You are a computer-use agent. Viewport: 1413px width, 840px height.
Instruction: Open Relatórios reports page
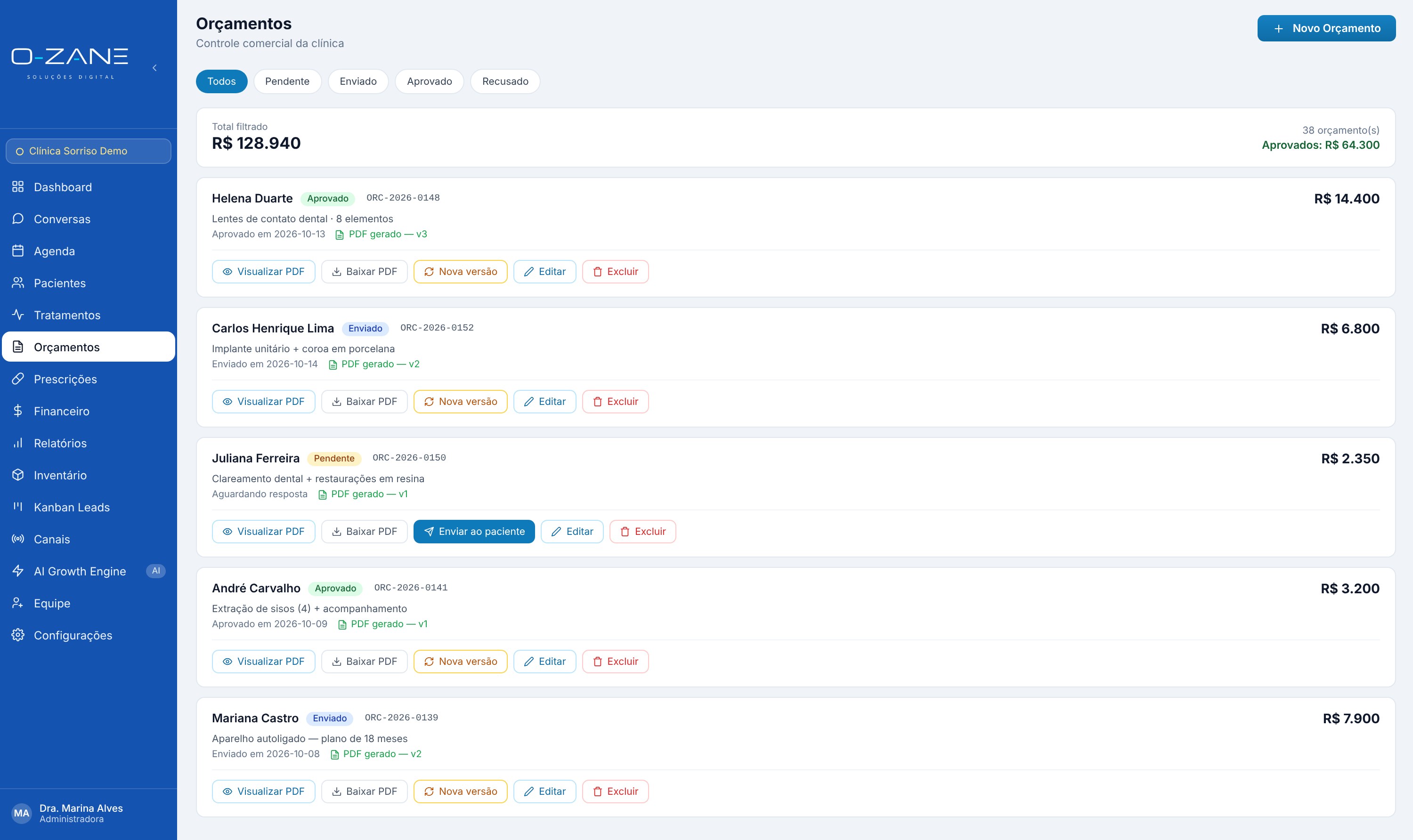coord(89,443)
